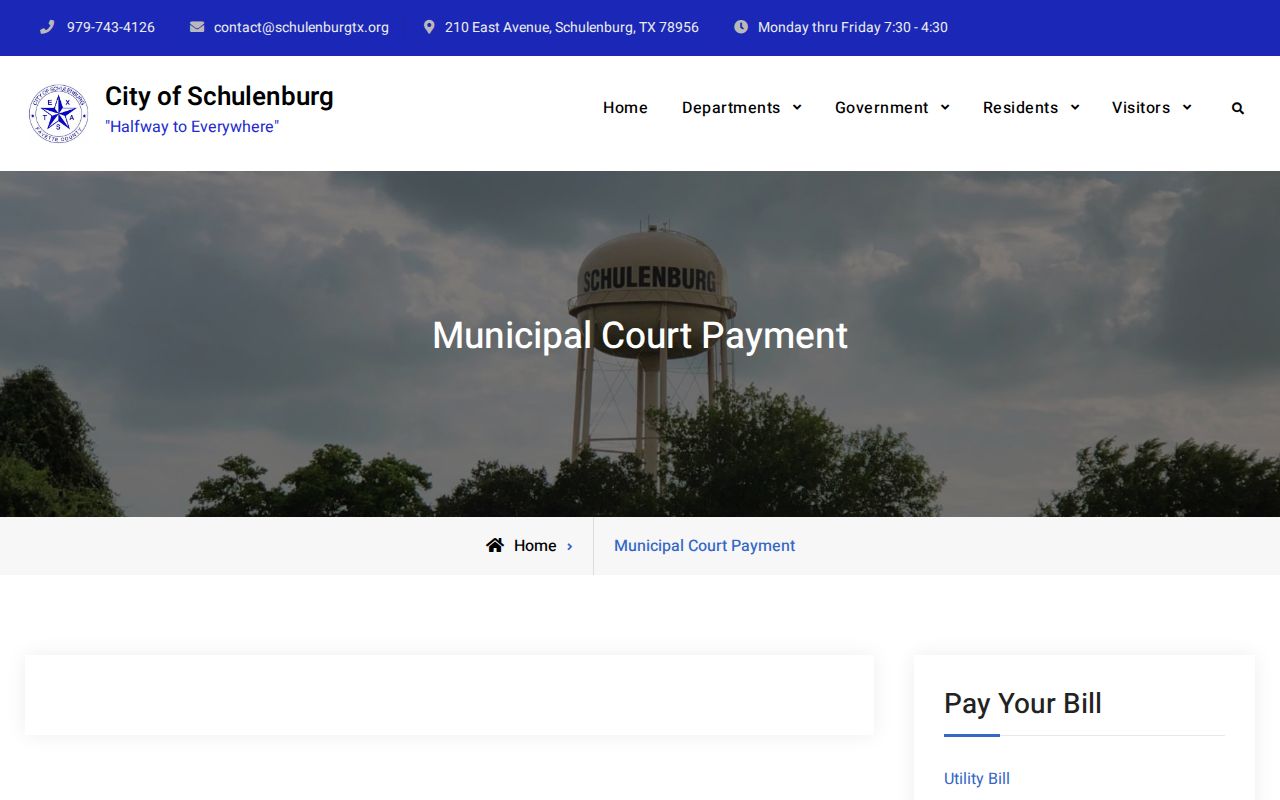
Task: Click the house icon in breadcrumb
Action: [495, 545]
